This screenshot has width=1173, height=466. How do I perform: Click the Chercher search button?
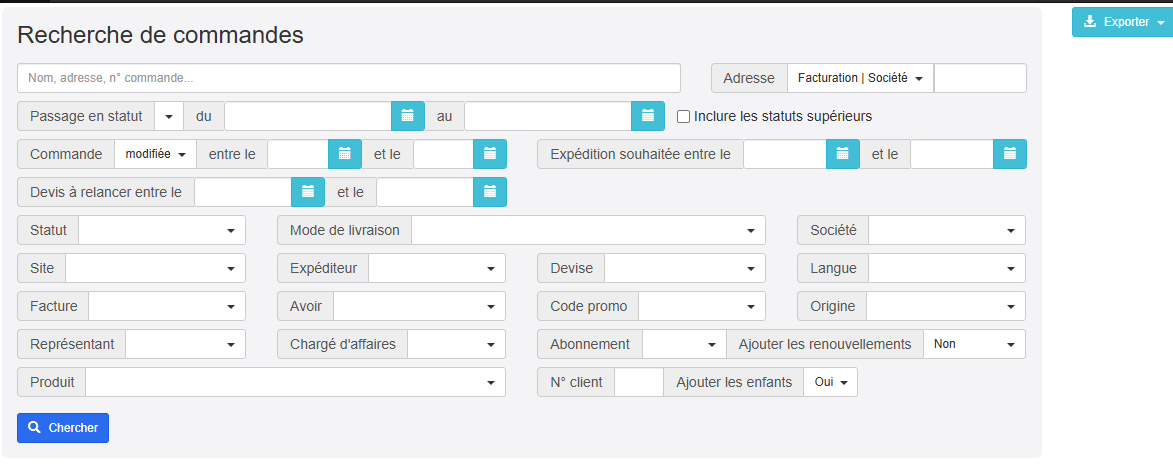point(63,428)
